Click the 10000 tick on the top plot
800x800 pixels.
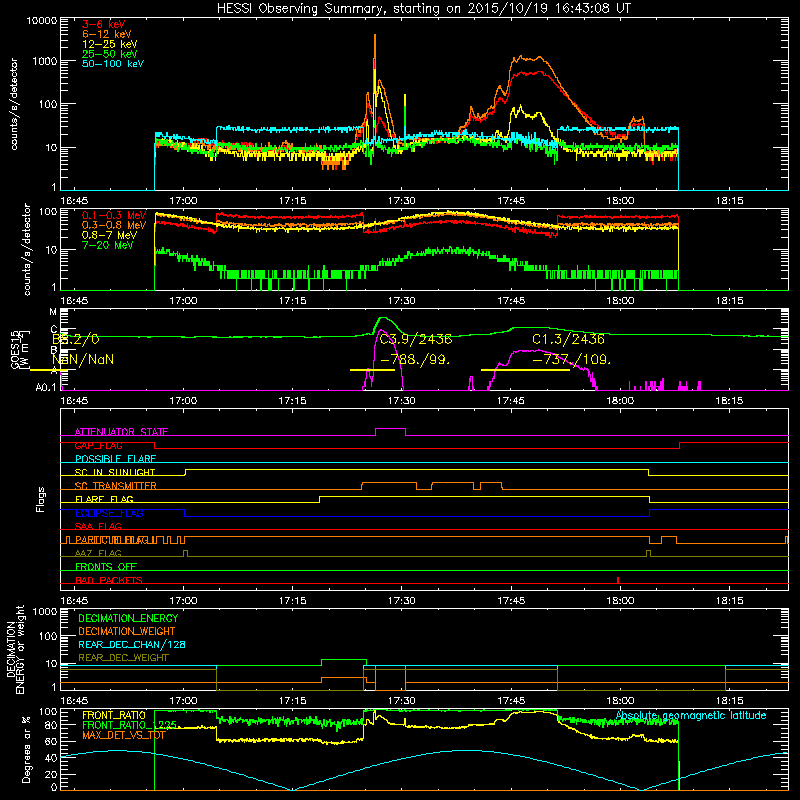point(42,20)
